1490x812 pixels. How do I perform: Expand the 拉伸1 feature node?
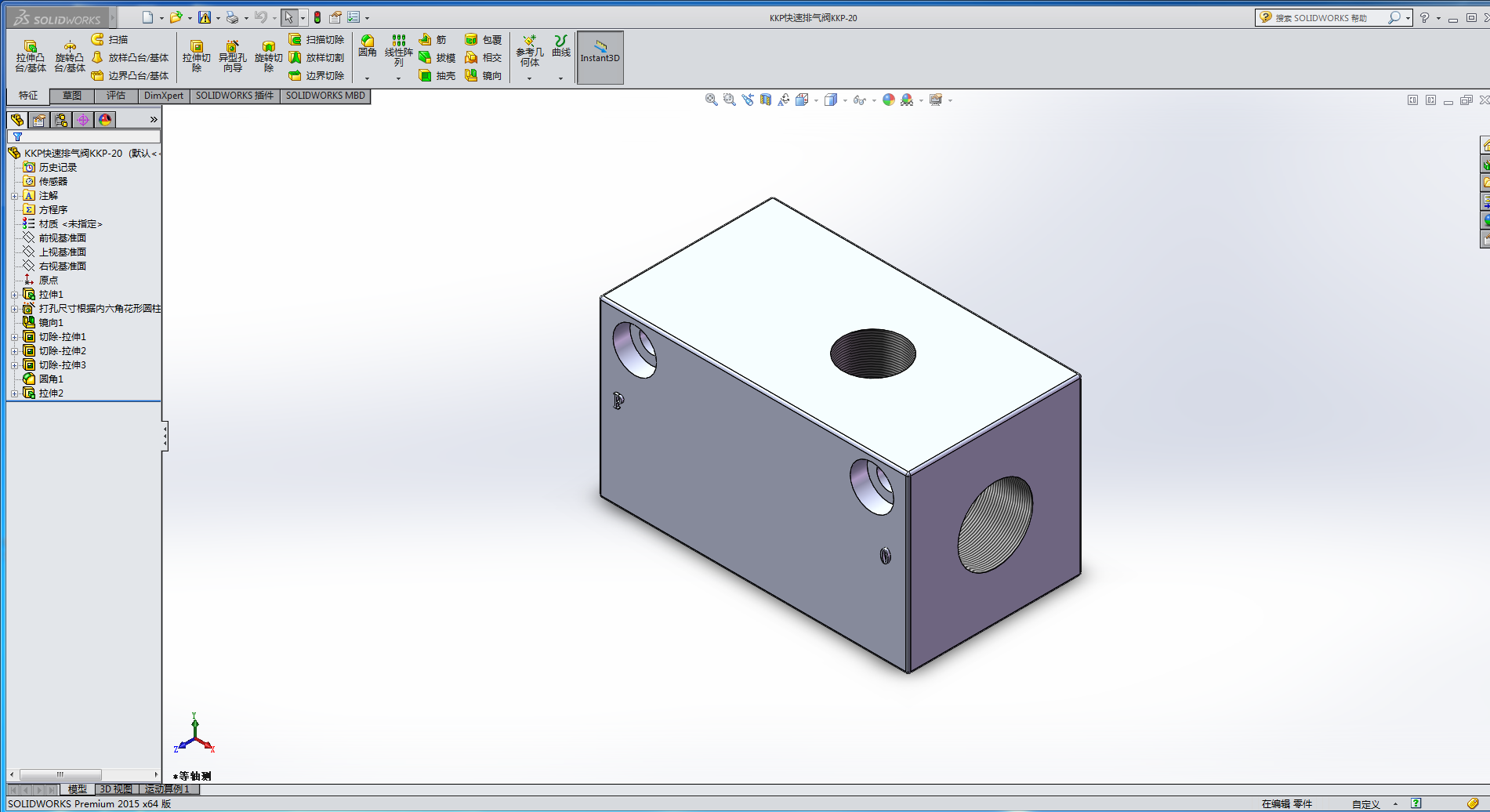pyautogui.click(x=14, y=295)
